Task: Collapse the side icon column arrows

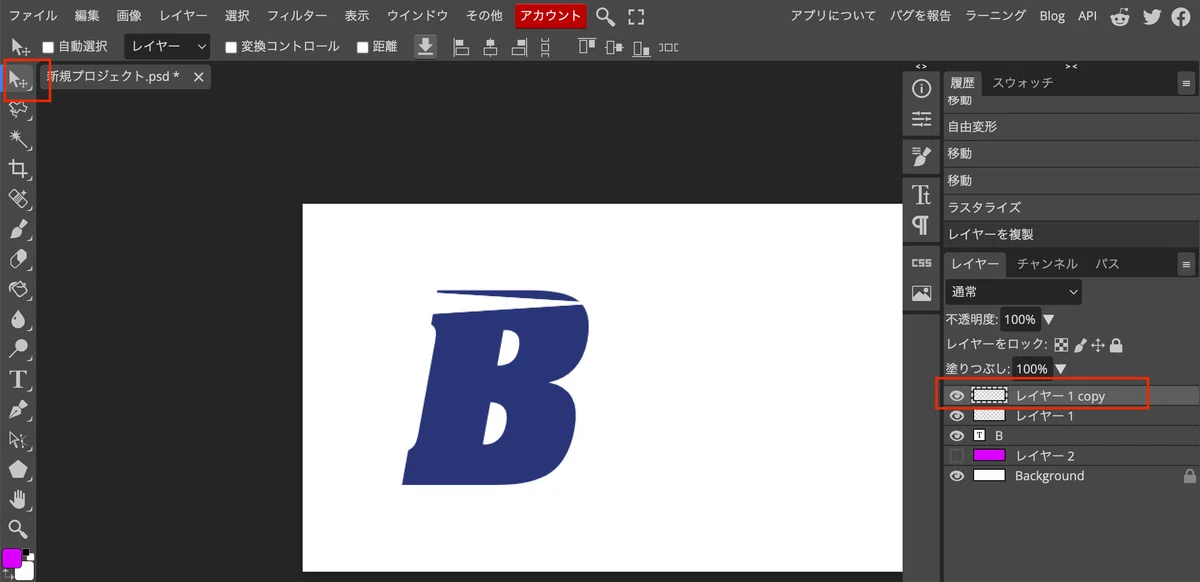Action: (x=921, y=66)
